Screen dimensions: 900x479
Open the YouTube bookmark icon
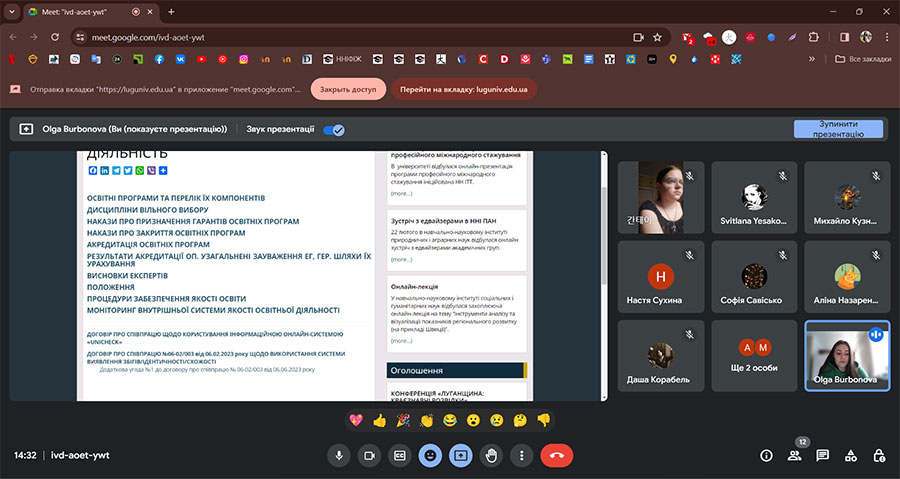click(x=201, y=59)
